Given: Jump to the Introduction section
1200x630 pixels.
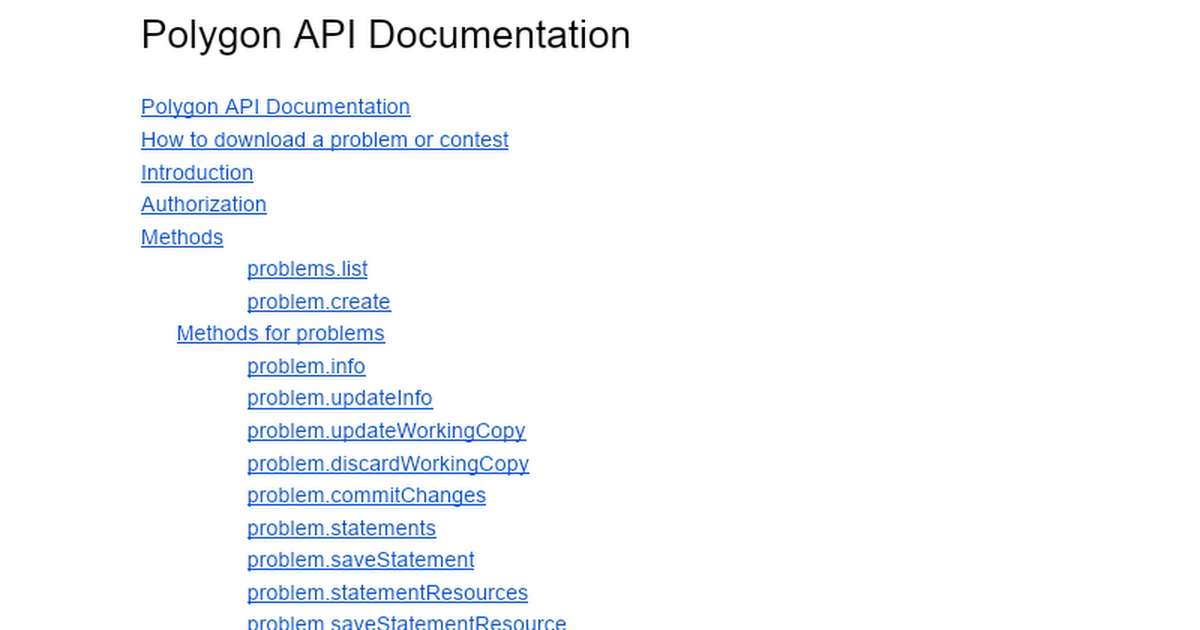Looking at the screenshot, I should point(197,173).
